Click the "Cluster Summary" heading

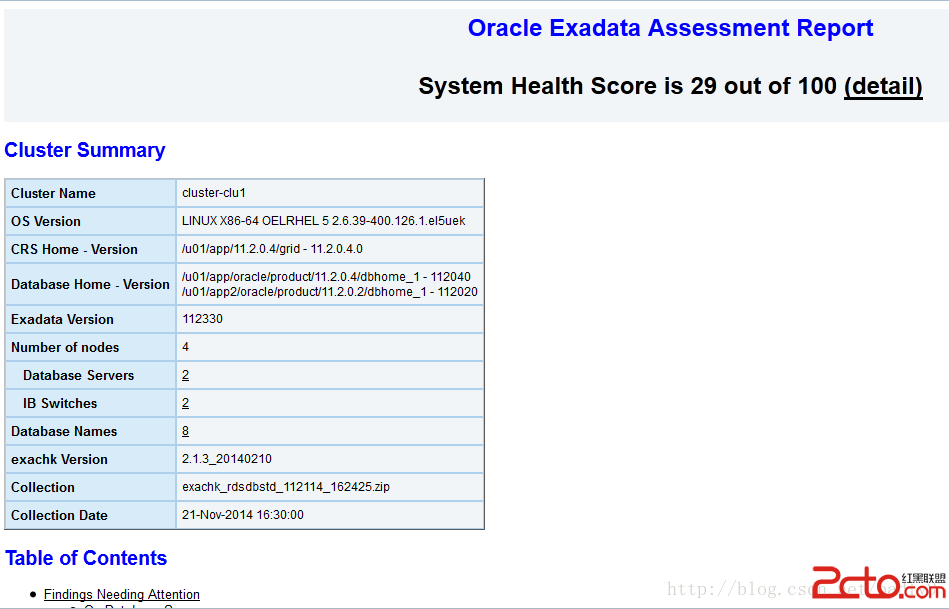(85, 150)
